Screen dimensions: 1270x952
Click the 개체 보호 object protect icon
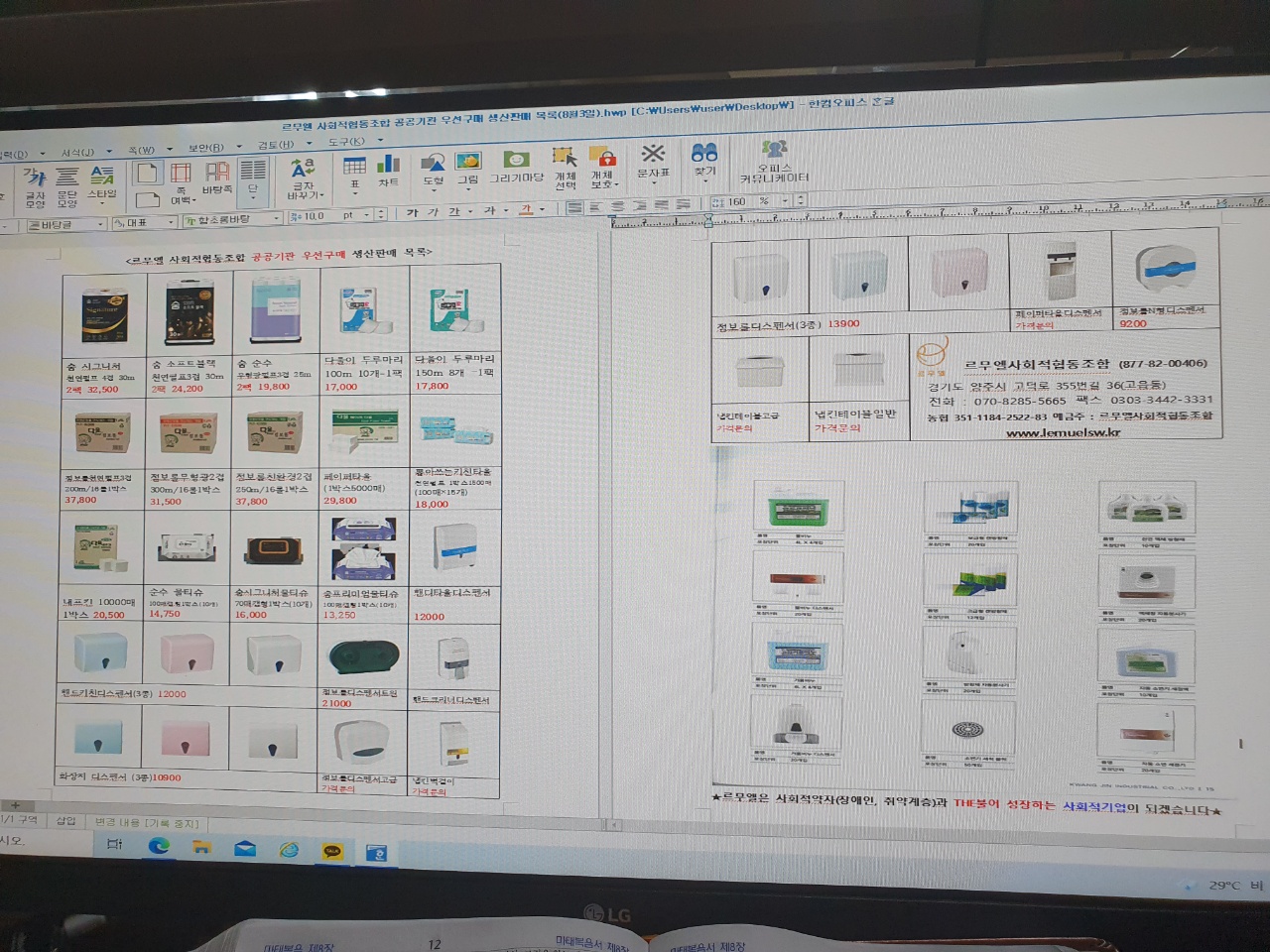603,167
